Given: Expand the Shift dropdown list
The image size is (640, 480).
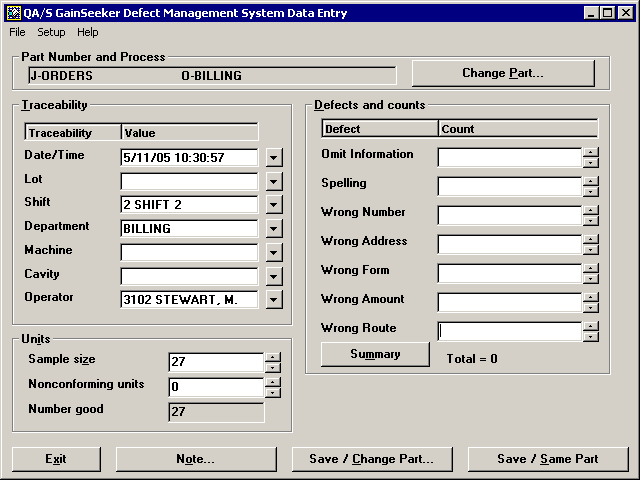Looking at the screenshot, I should coord(274,204).
